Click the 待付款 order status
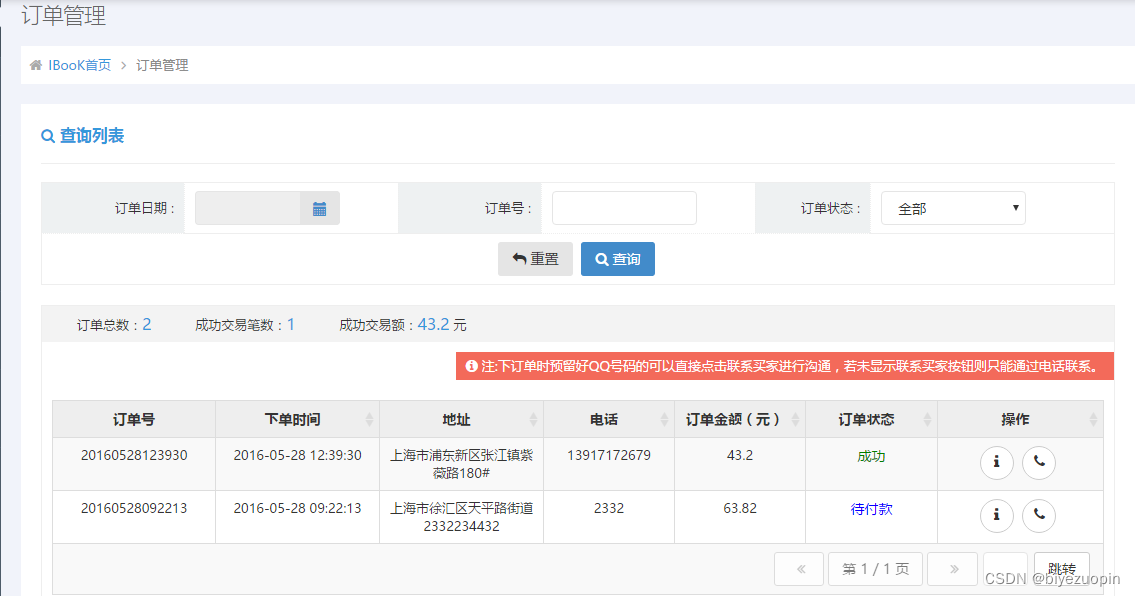 [x=872, y=509]
